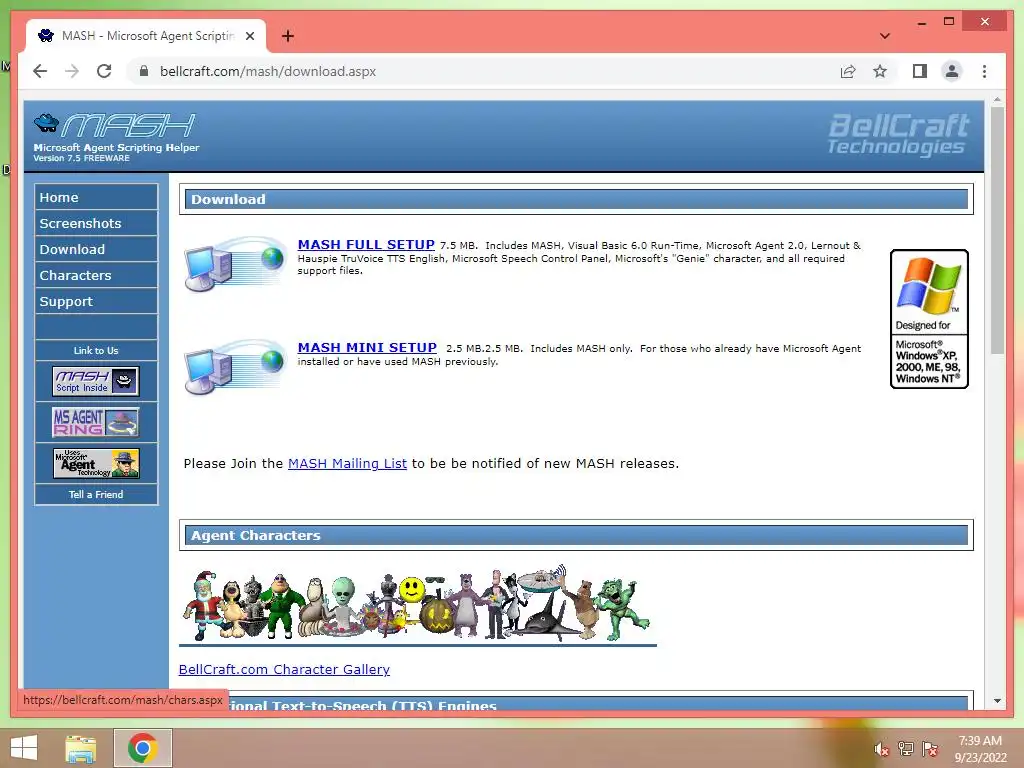
Task: Open the MASH Mailing List link
Action: click(x=347, y=464)
